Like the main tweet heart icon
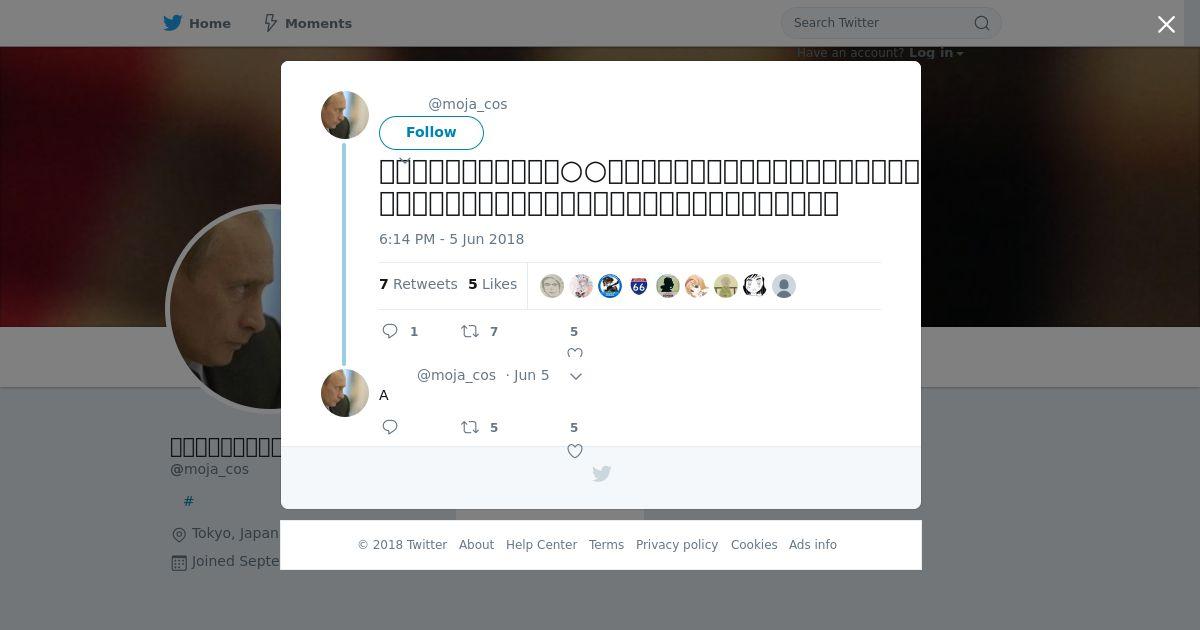 [x=575, y=353]
